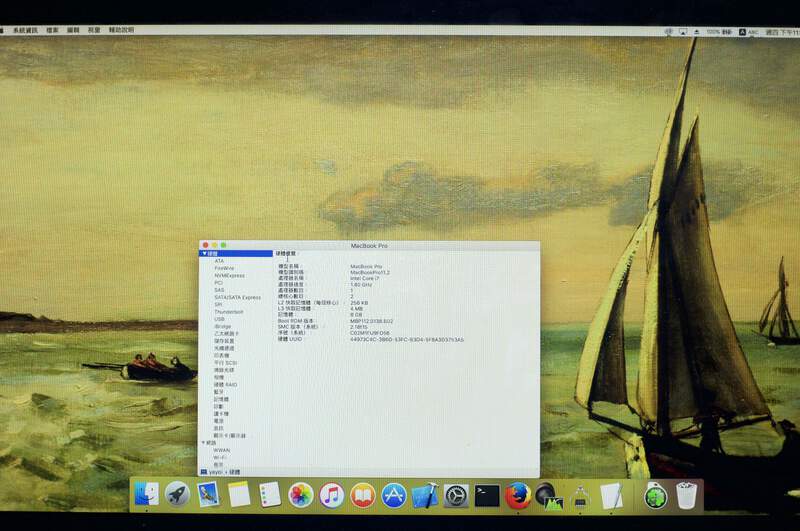Viewport: 800px width, 531px height.
Task: Select USB in the hardware list
Action: tap(219, 319)
